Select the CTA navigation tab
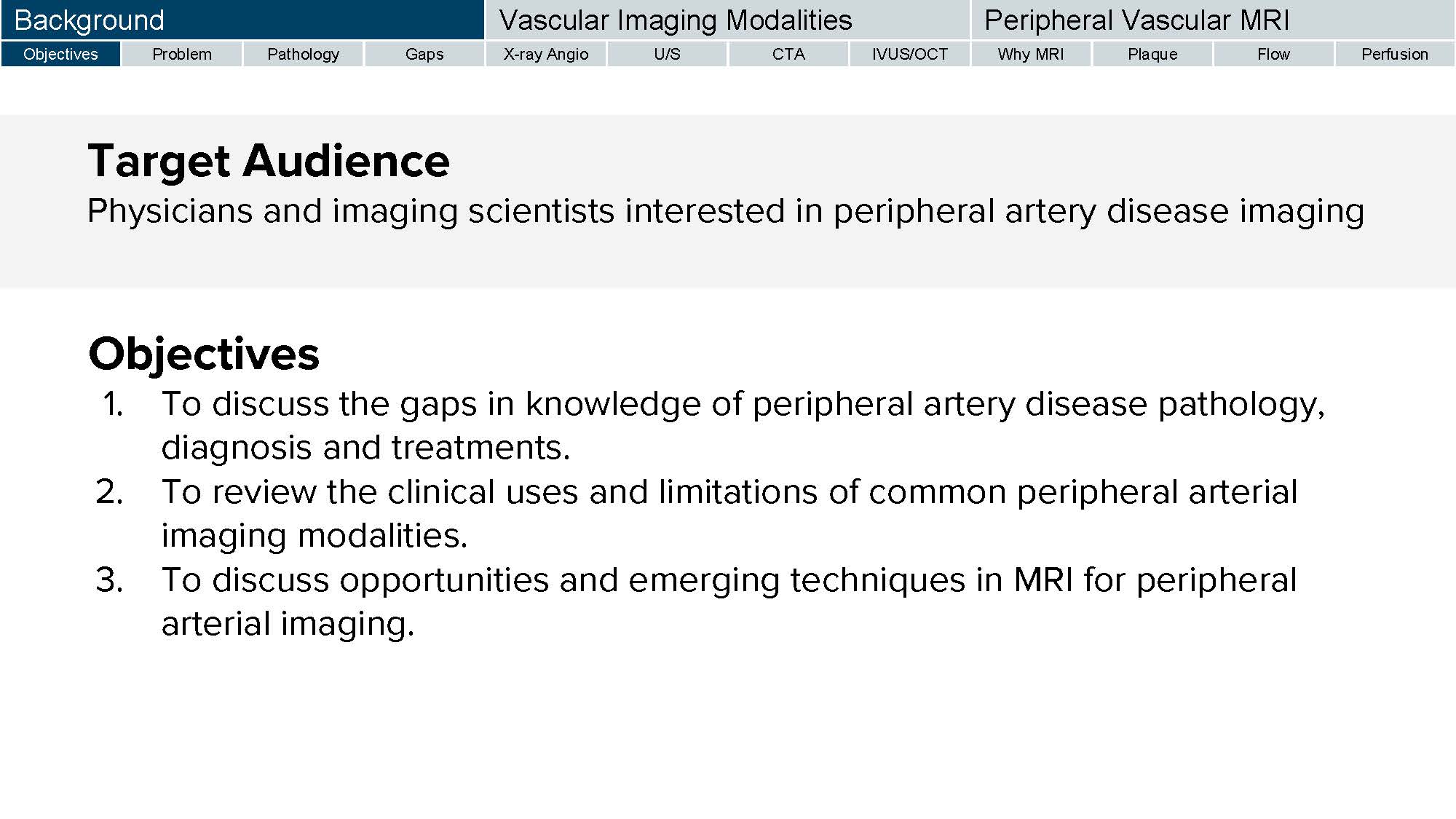This screenshot has height=819, width=1456. tap(788, 55)
